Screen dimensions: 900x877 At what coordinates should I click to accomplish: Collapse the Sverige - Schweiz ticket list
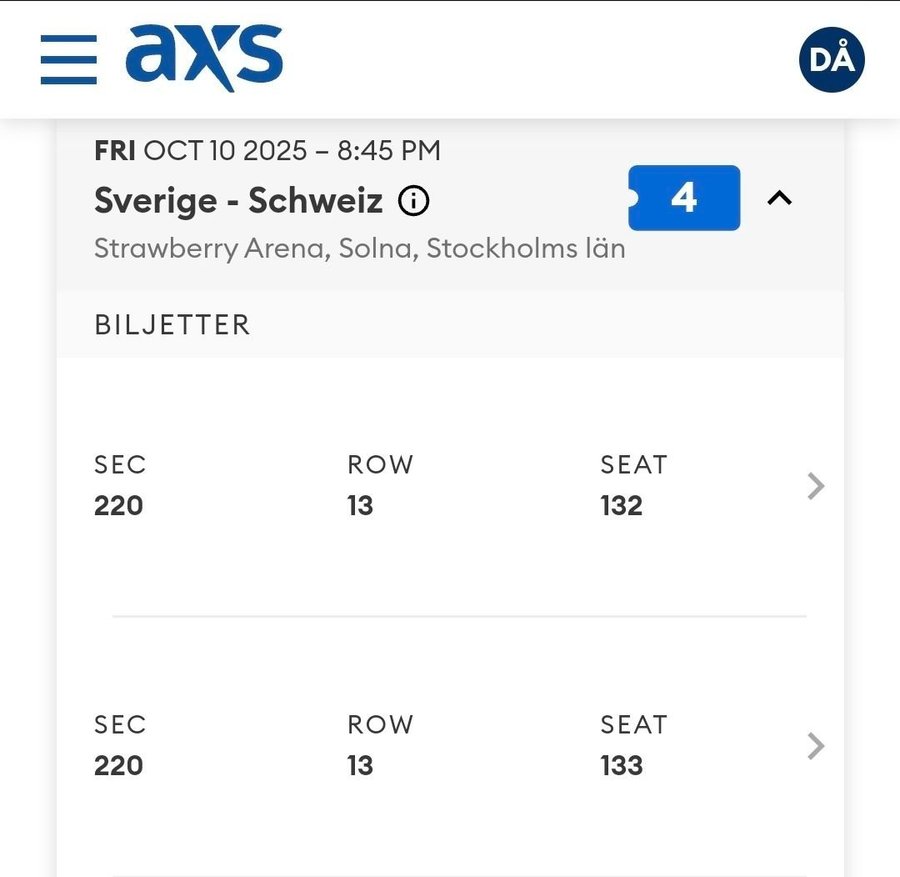(x=779, y=198)
